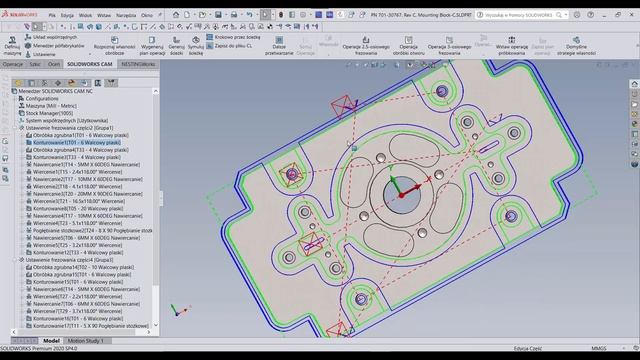Switch to the Szkic tab
This screenshot has height=360, width=640.
coord(35,64)
